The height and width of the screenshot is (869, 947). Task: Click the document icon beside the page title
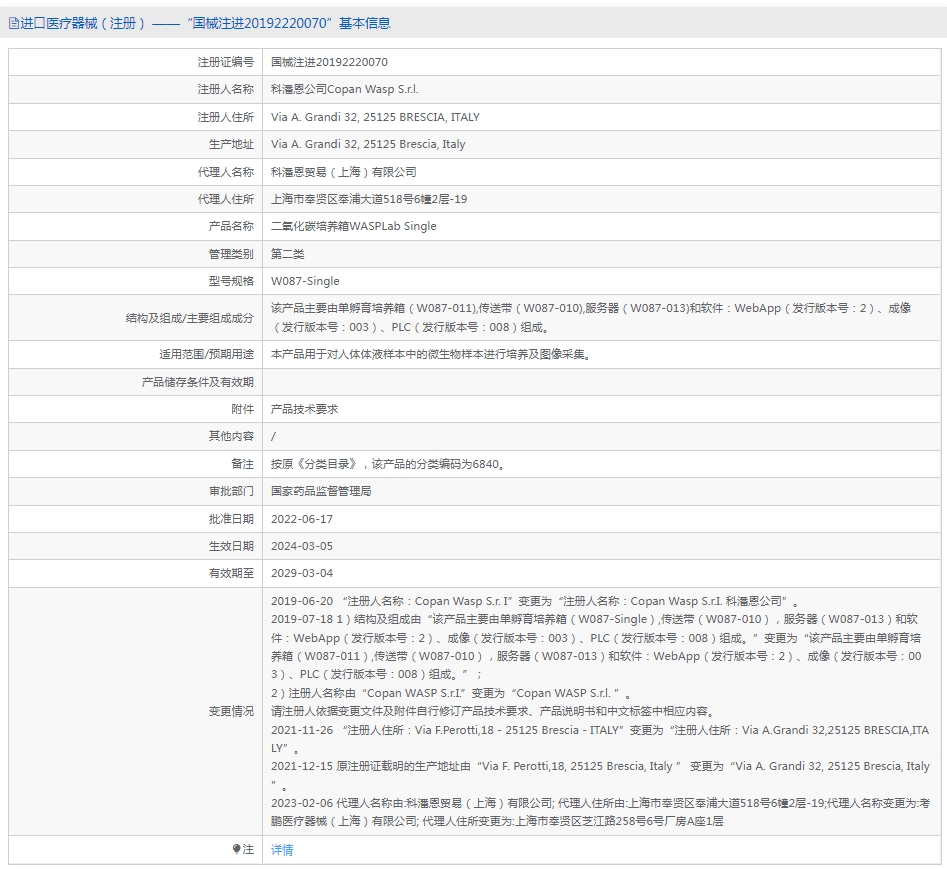click(x=13, y=24)
